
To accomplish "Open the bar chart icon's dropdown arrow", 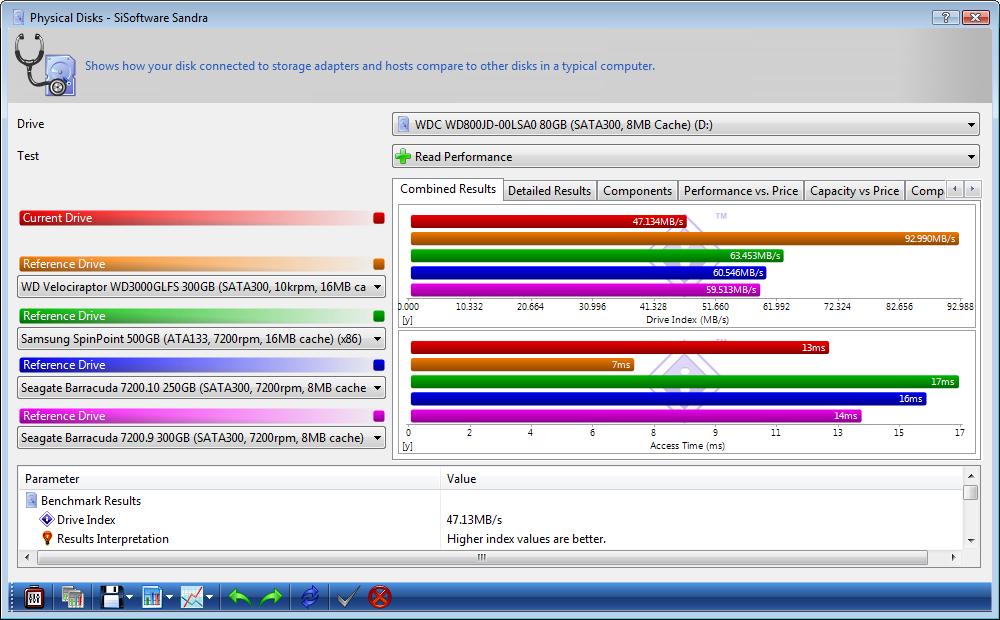I will 169,598.
